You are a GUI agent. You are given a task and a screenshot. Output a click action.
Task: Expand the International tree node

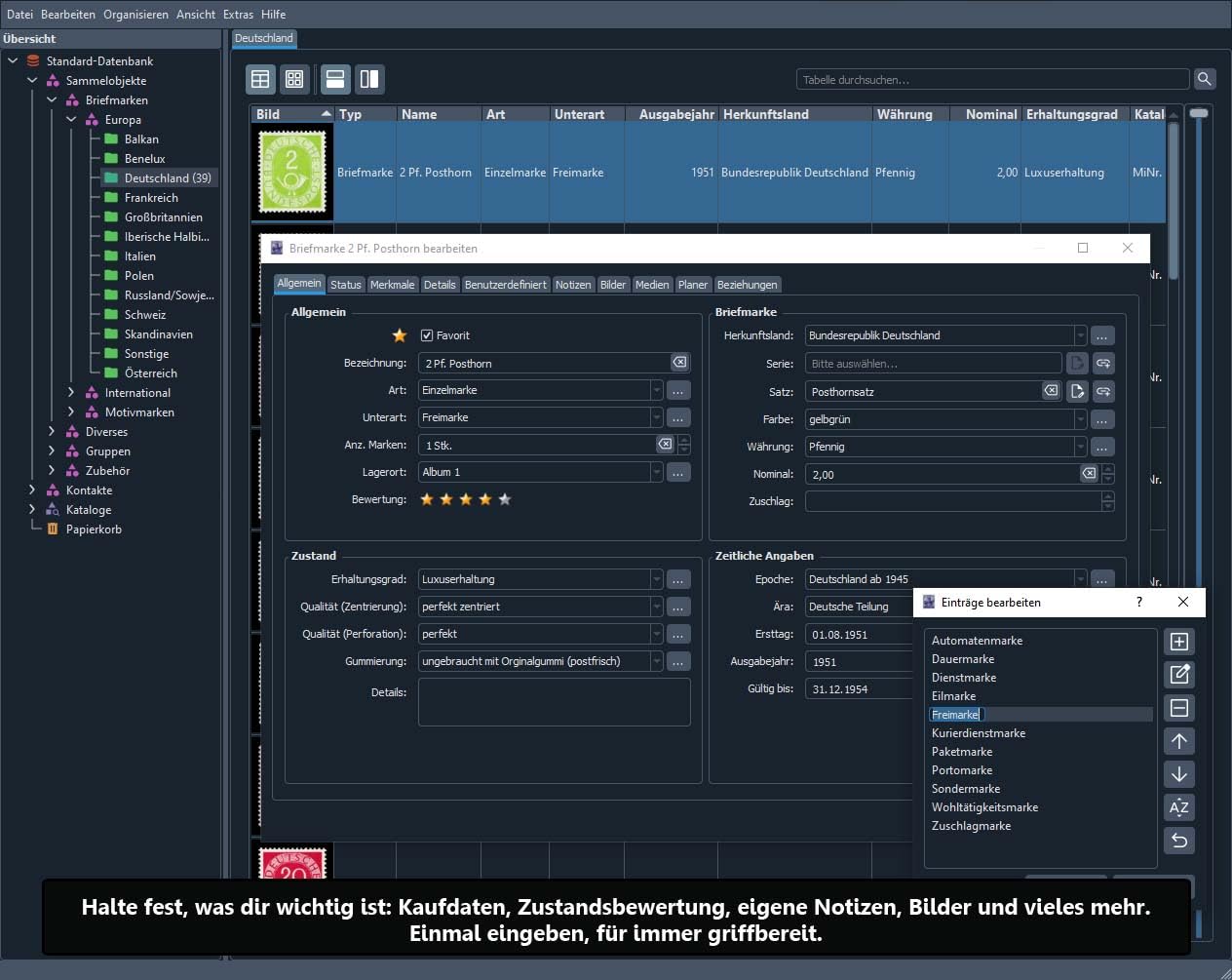tap(71, 392)
